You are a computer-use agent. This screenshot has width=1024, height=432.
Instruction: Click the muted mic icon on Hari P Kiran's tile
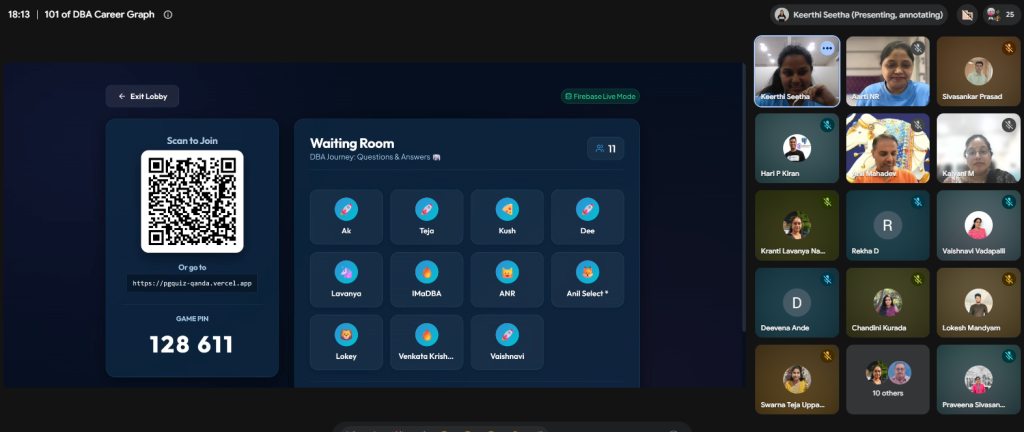pos(827,125)
